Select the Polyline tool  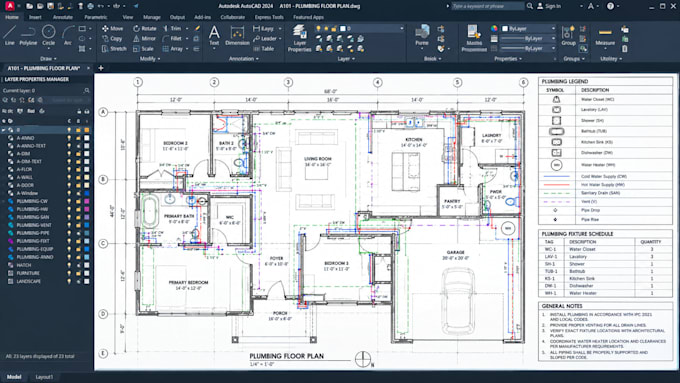pos(28,35)
